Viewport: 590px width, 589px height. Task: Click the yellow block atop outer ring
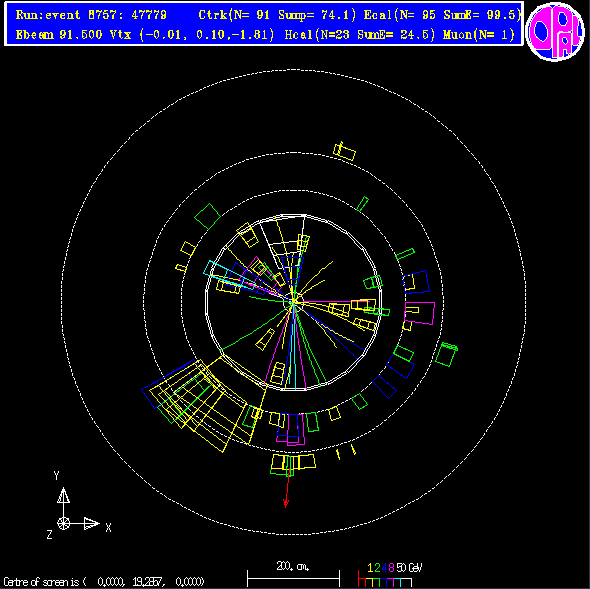[x=344, y=151]
